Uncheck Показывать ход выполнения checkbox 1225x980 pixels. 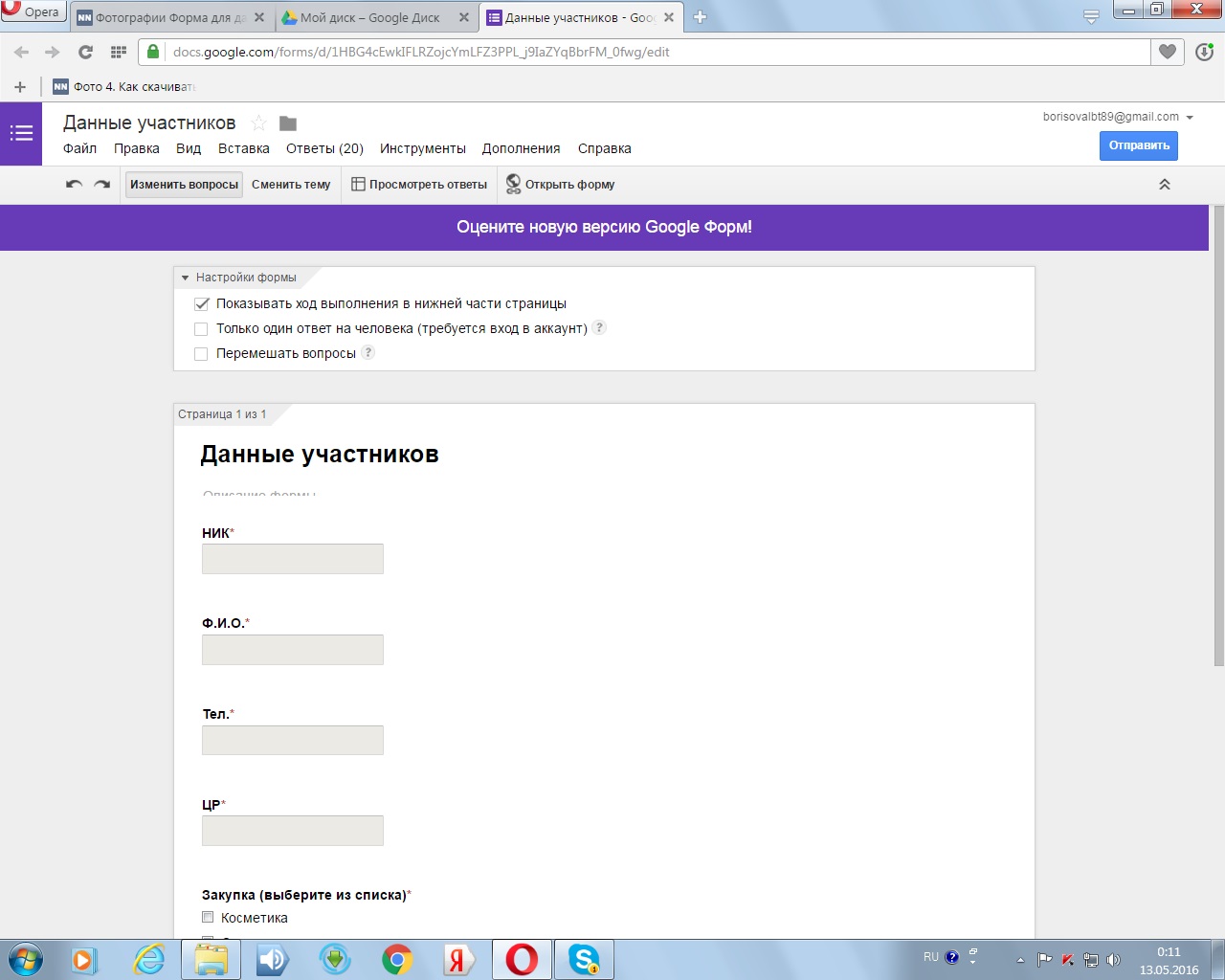coord(201,304)
